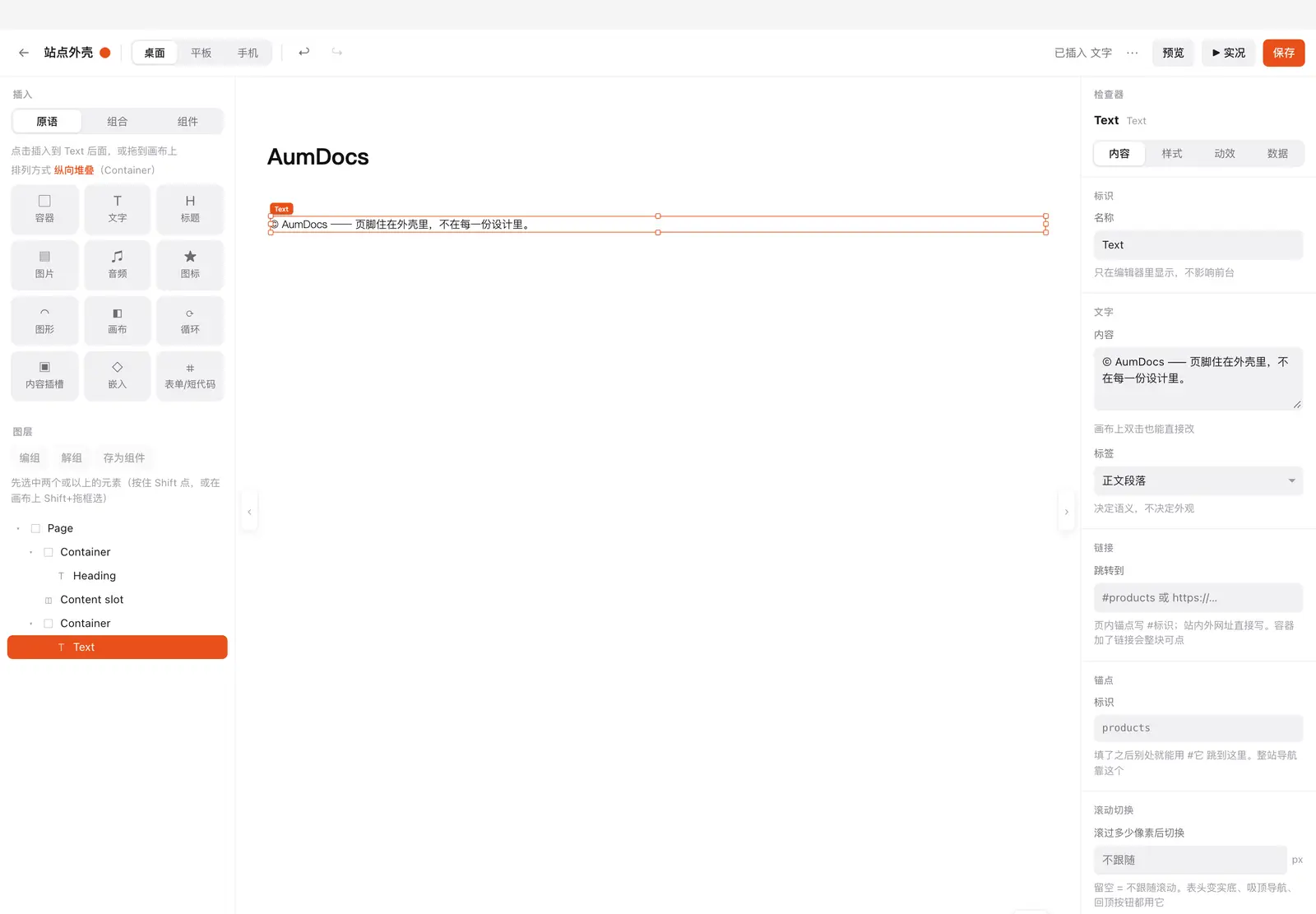The width and height of the screenshot is (1316, 914).
Task: Open the 标签 正文段落 dropdown
Action: [x=1198, y=480]
